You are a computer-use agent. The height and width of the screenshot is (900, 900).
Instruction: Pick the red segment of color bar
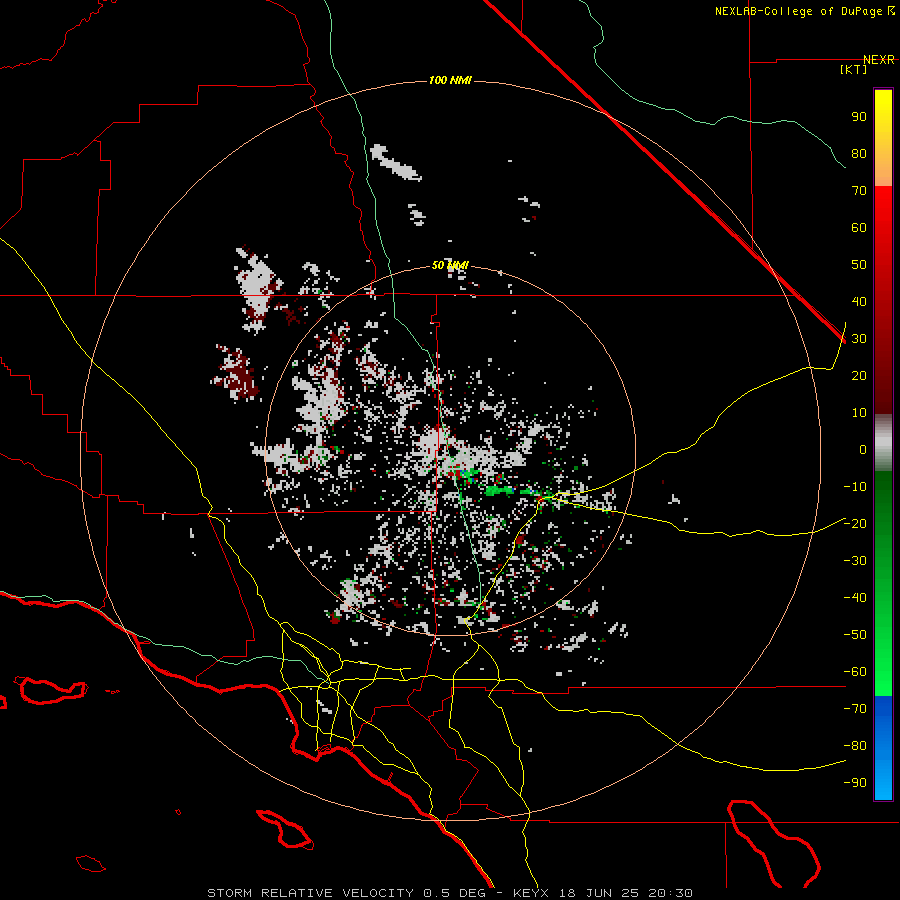[883, 300]
